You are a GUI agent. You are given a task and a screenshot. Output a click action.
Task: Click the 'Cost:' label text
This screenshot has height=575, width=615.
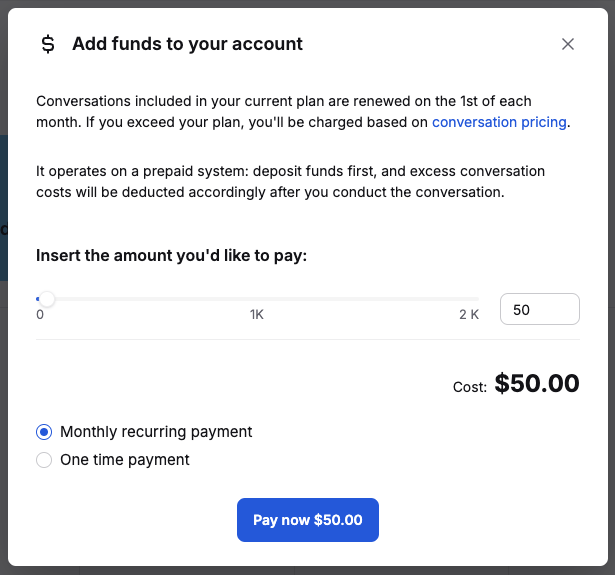point(470,386)
